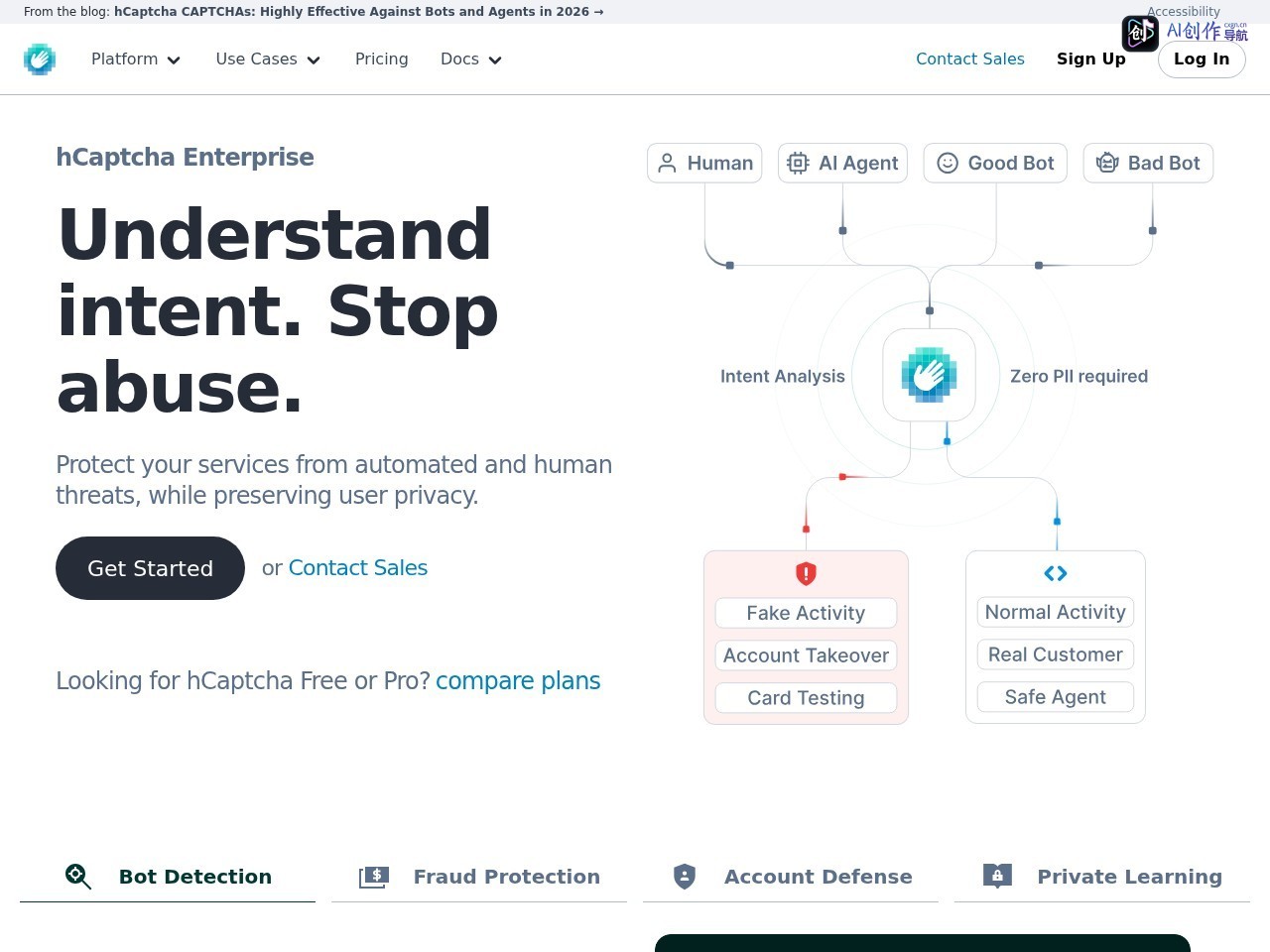This screenshot has height=952, width=1270.
Task: Open the Private Learning tab
Action: [1102, 877]
